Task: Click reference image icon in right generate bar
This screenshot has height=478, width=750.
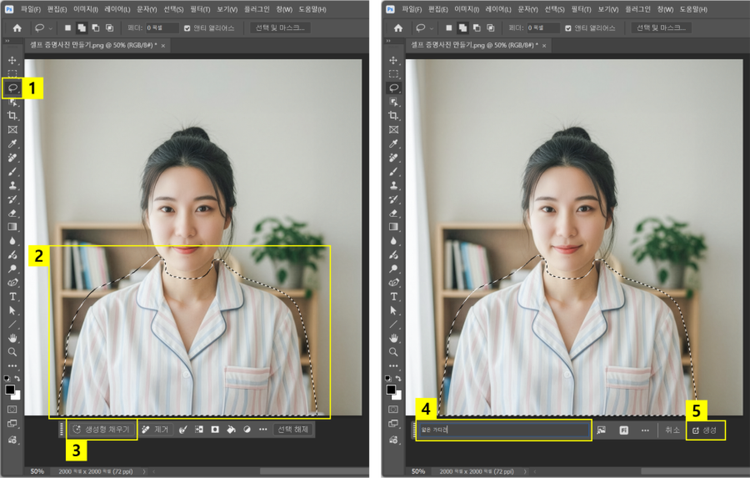Action: pos(602,429)
